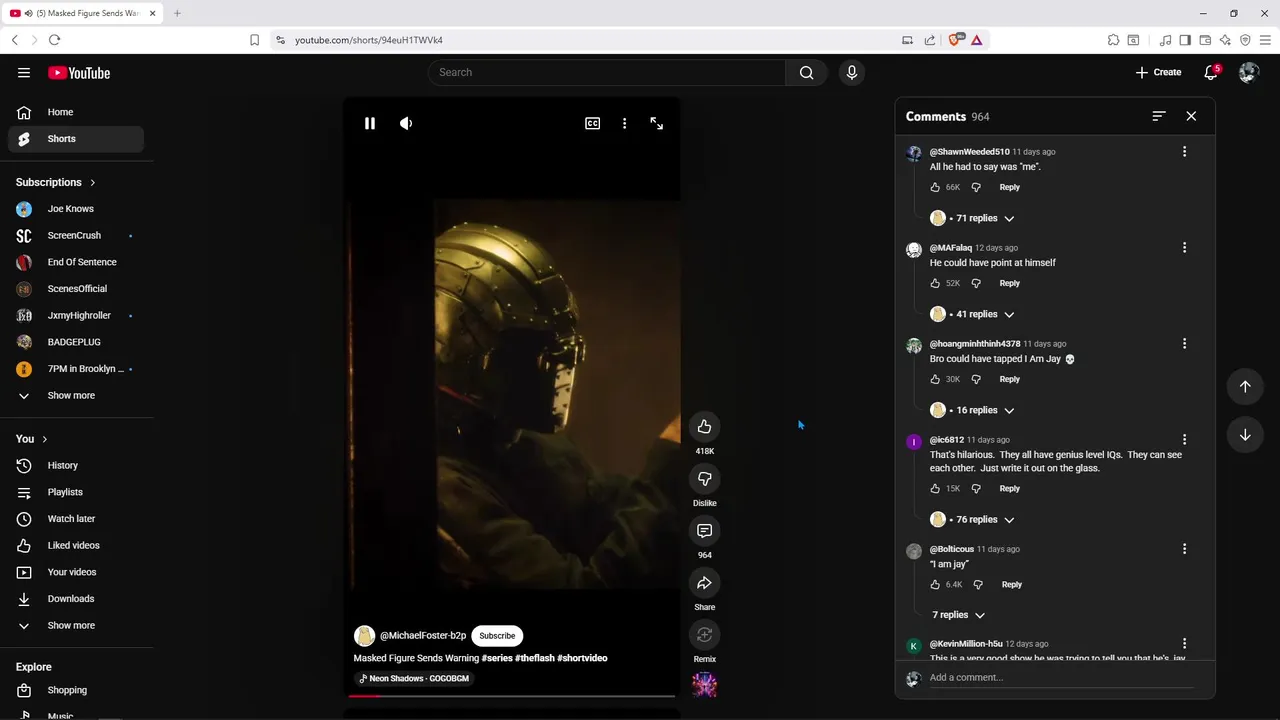Toggle closed captions on the Short

(593, 123)
